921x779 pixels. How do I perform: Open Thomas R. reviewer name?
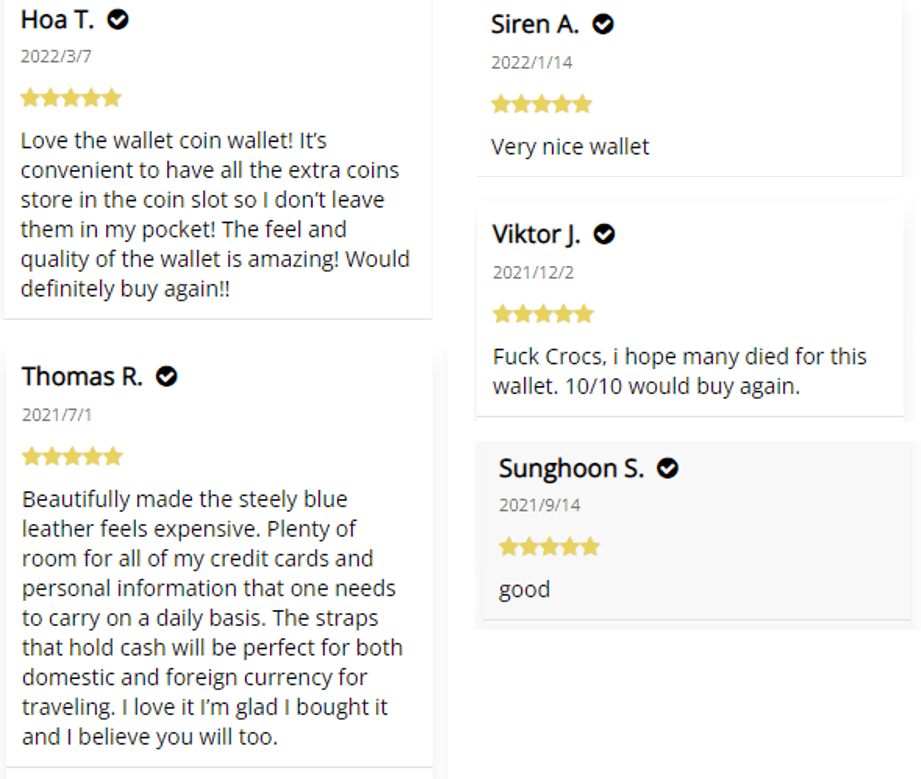[x=82, y=376]
